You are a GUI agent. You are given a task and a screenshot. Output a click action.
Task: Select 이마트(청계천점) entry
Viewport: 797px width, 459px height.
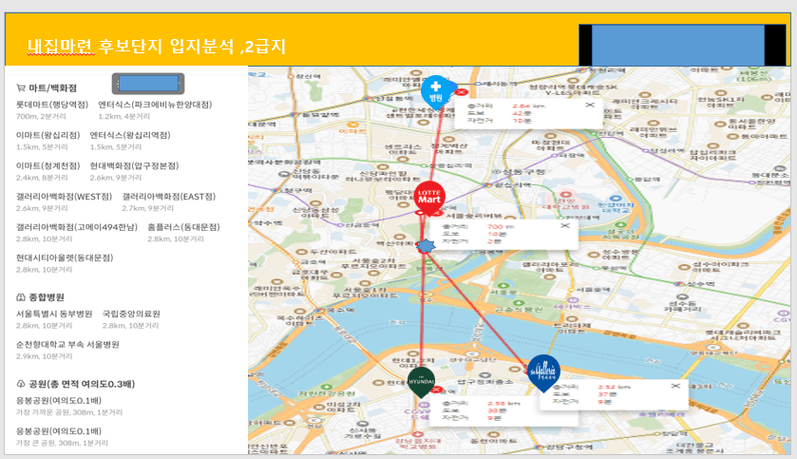(48, 166)
